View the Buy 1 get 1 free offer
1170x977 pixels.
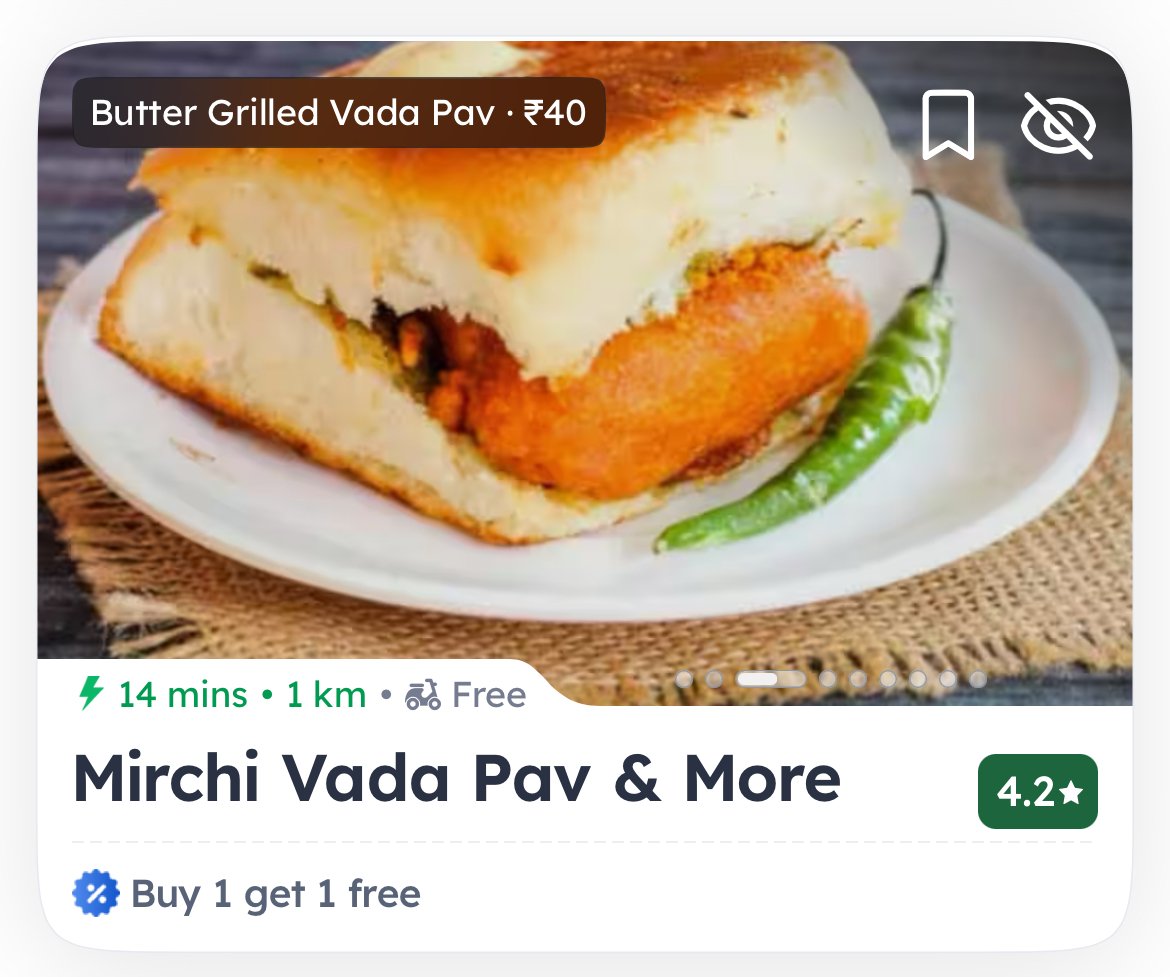(275, 893)
